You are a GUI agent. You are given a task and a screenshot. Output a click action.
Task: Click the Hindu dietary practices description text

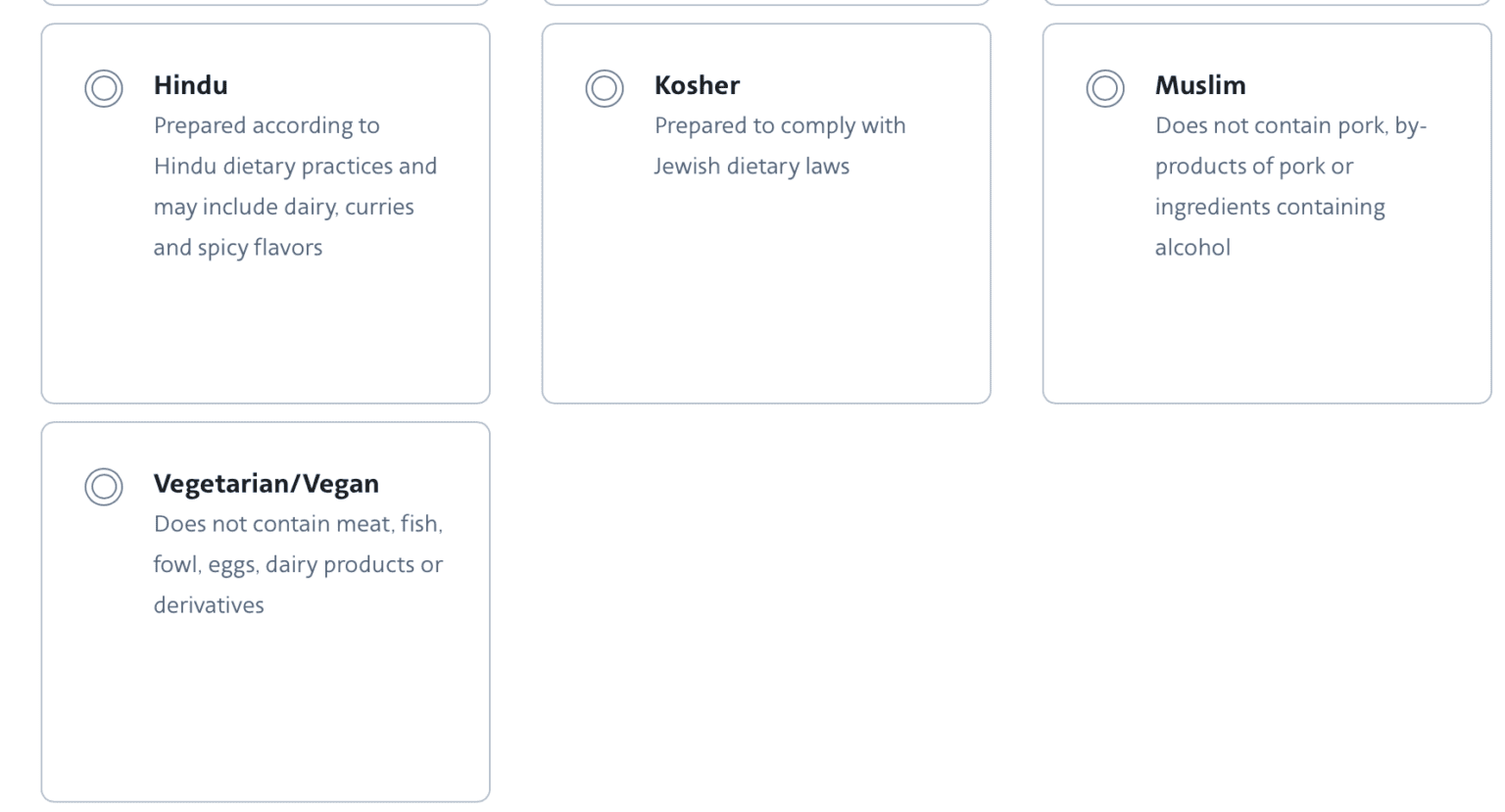(x=295, y=186)
